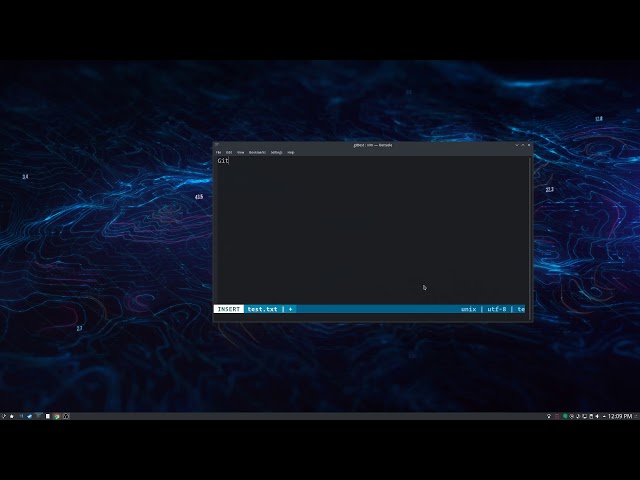Click the modified '+' flag in the statusline
Viewport: 640px width, 480px height.
pos(290,309)
